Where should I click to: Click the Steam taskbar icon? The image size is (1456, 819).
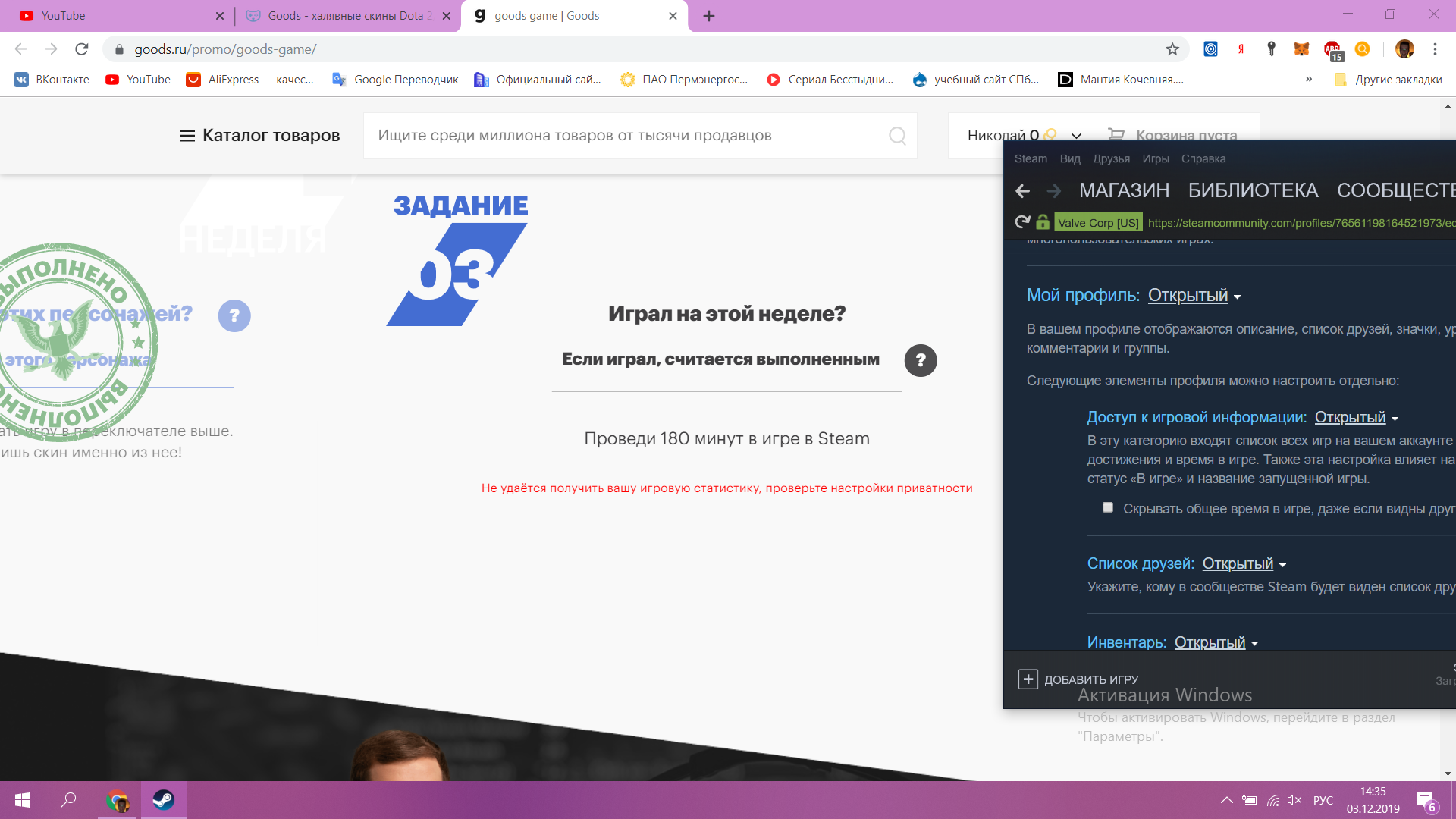click(x=163, y=800)
